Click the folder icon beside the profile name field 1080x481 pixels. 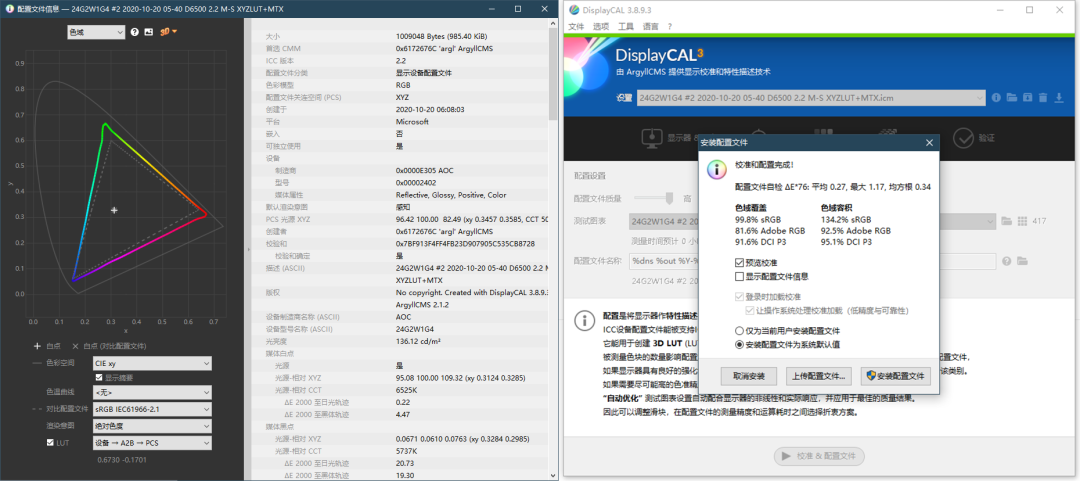coord(1022,261)
